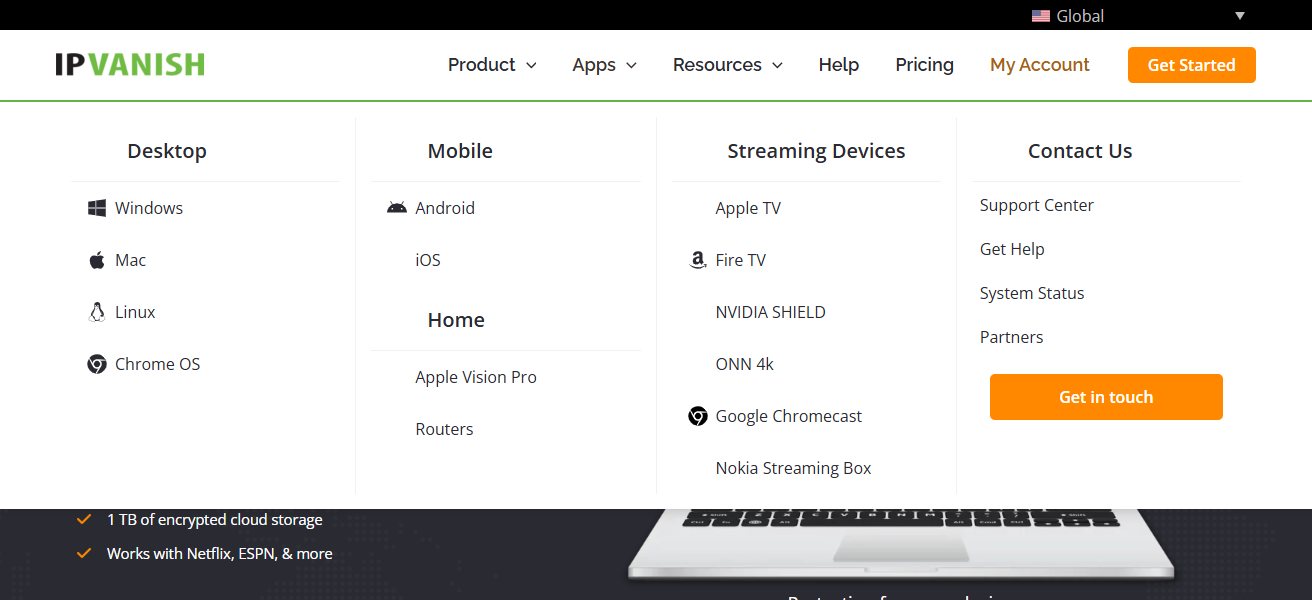Expand the Product dropdown menu
Viewport: 1312px width, 600px height.
[492, 65]
